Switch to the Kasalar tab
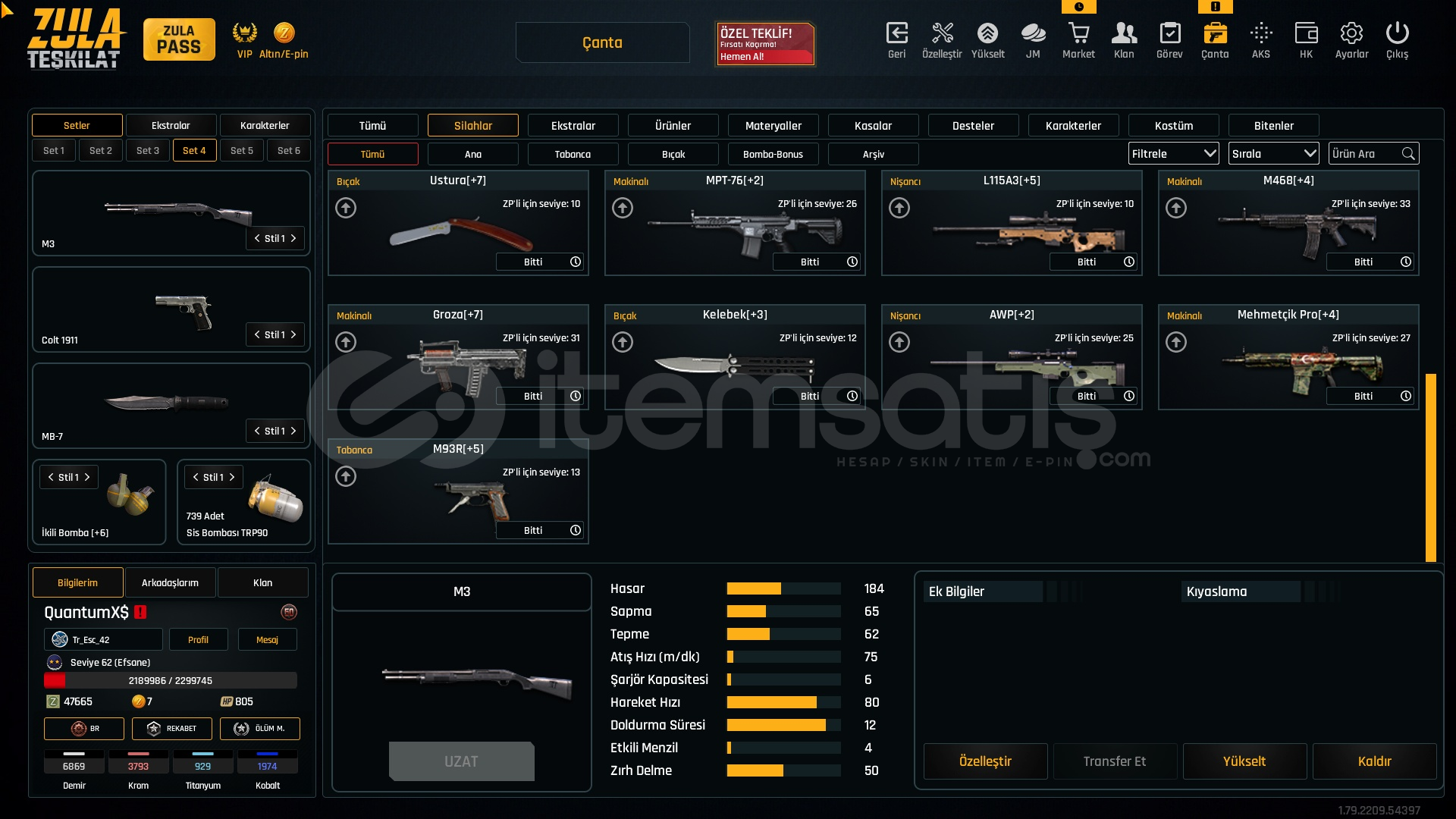Image resolution: width=1456 pixels, height=819 pixels. [x=873, y=125]
